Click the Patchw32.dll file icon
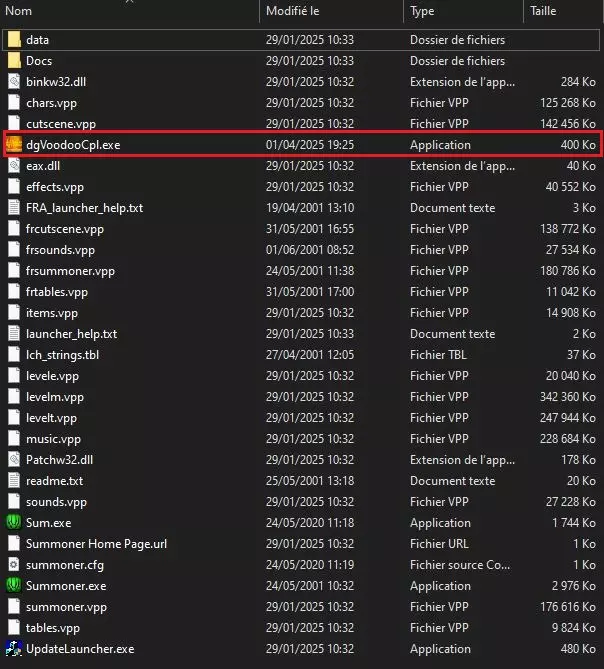Screen dimensions: 604x669 point(14,460)
